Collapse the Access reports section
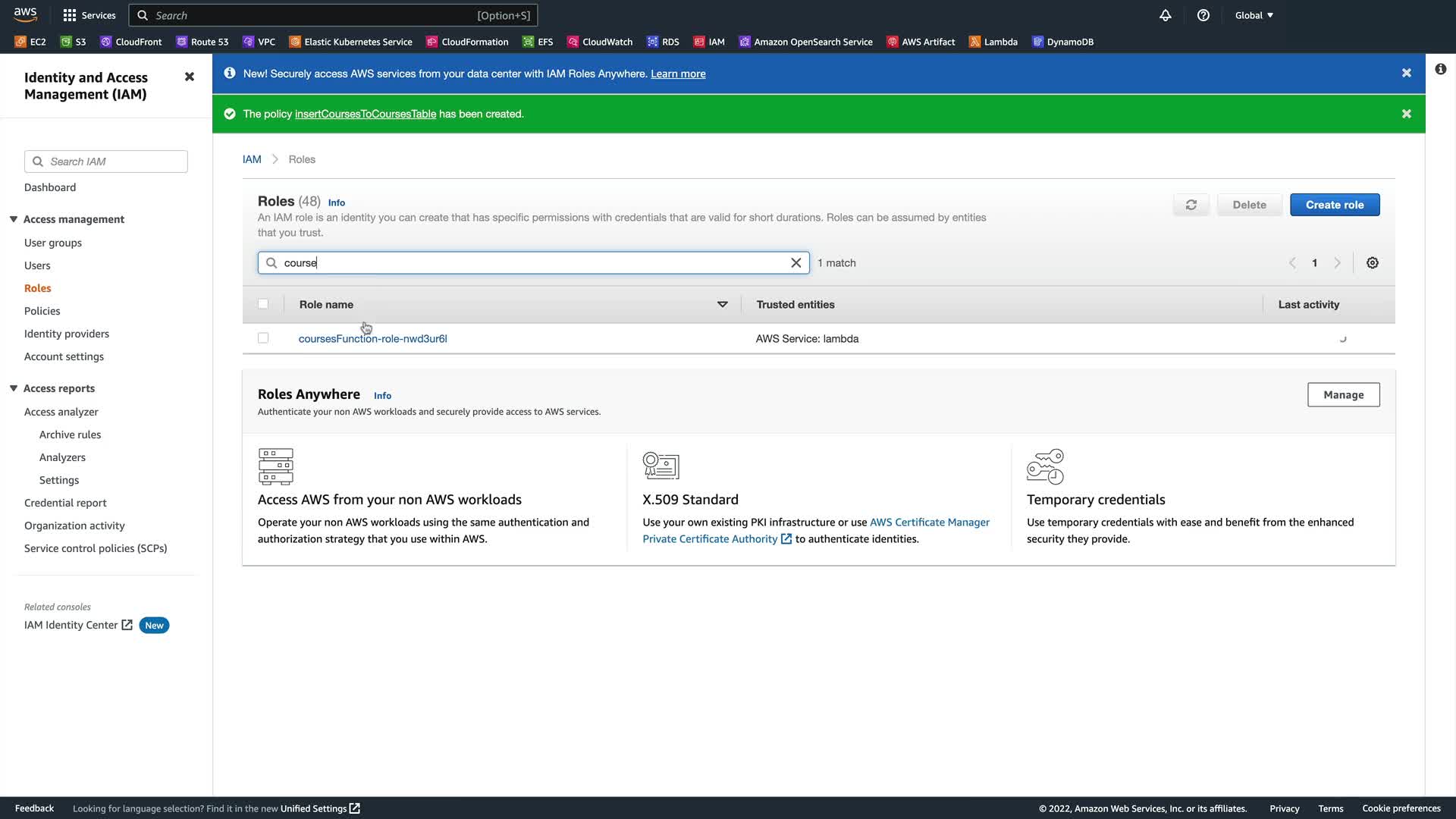The image size is (1456, 819). 14,388
